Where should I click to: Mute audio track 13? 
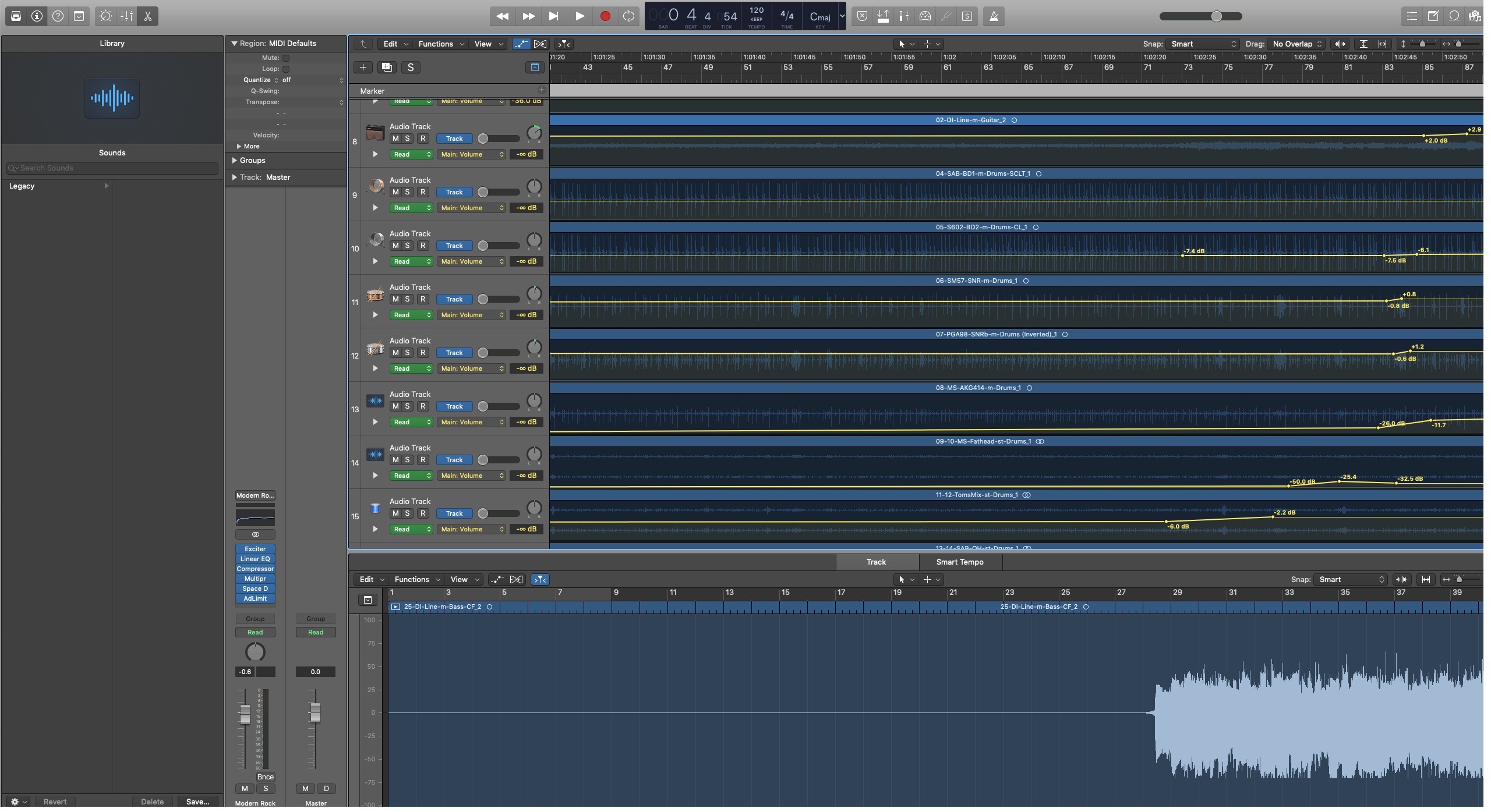[395, 406]
